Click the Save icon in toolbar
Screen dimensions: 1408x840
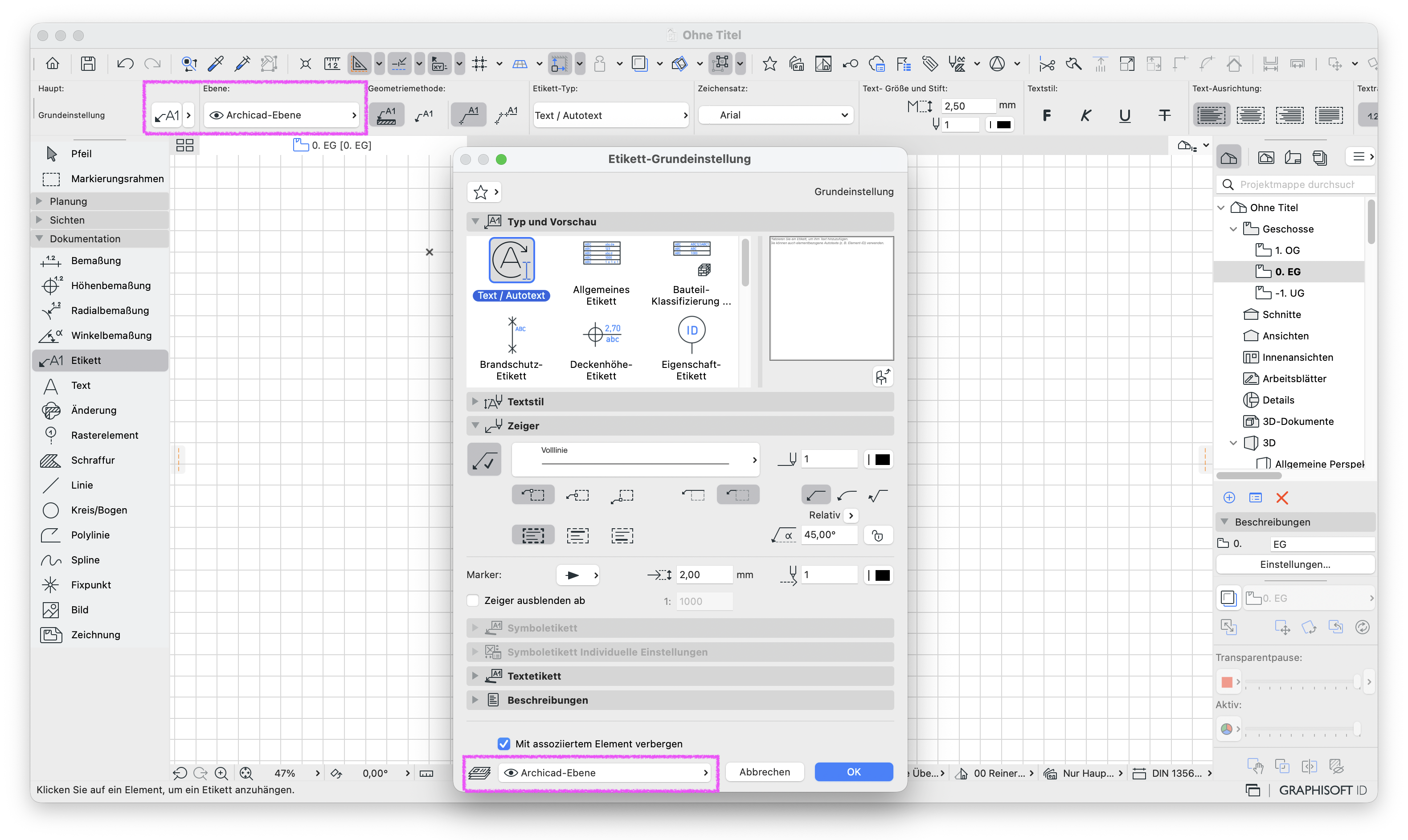click(x=88, y=63)
